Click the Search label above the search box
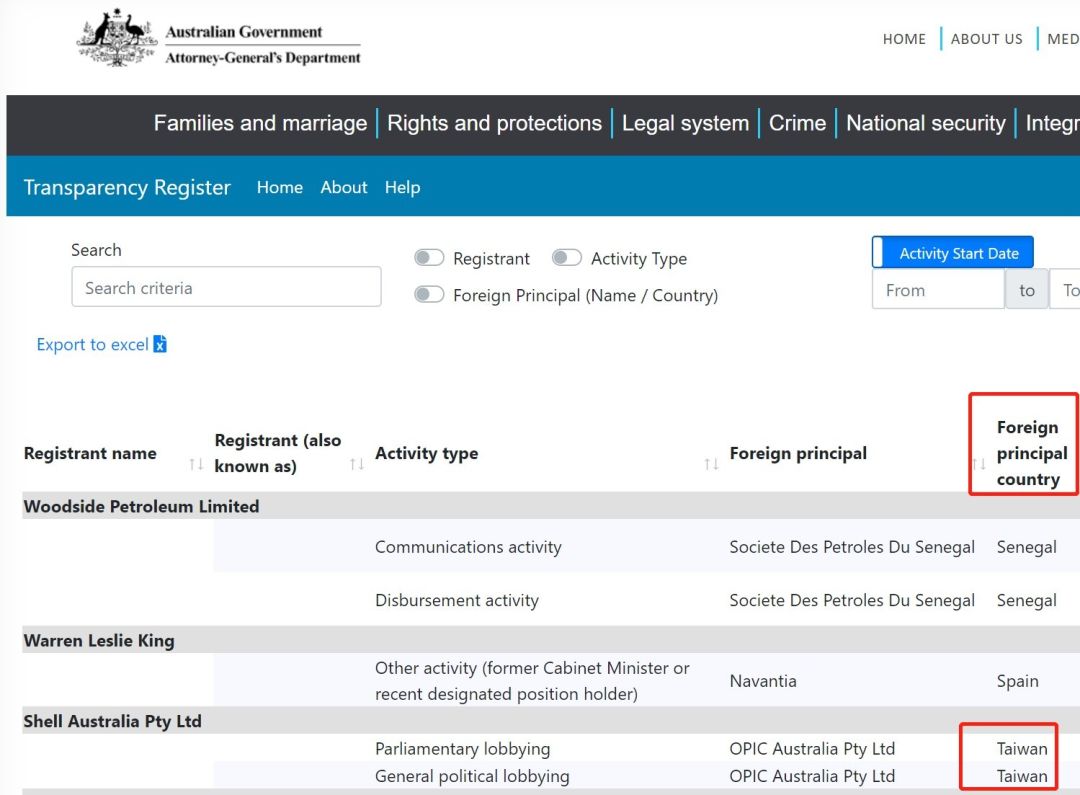The image size is (1080, 795). point(96,250)
